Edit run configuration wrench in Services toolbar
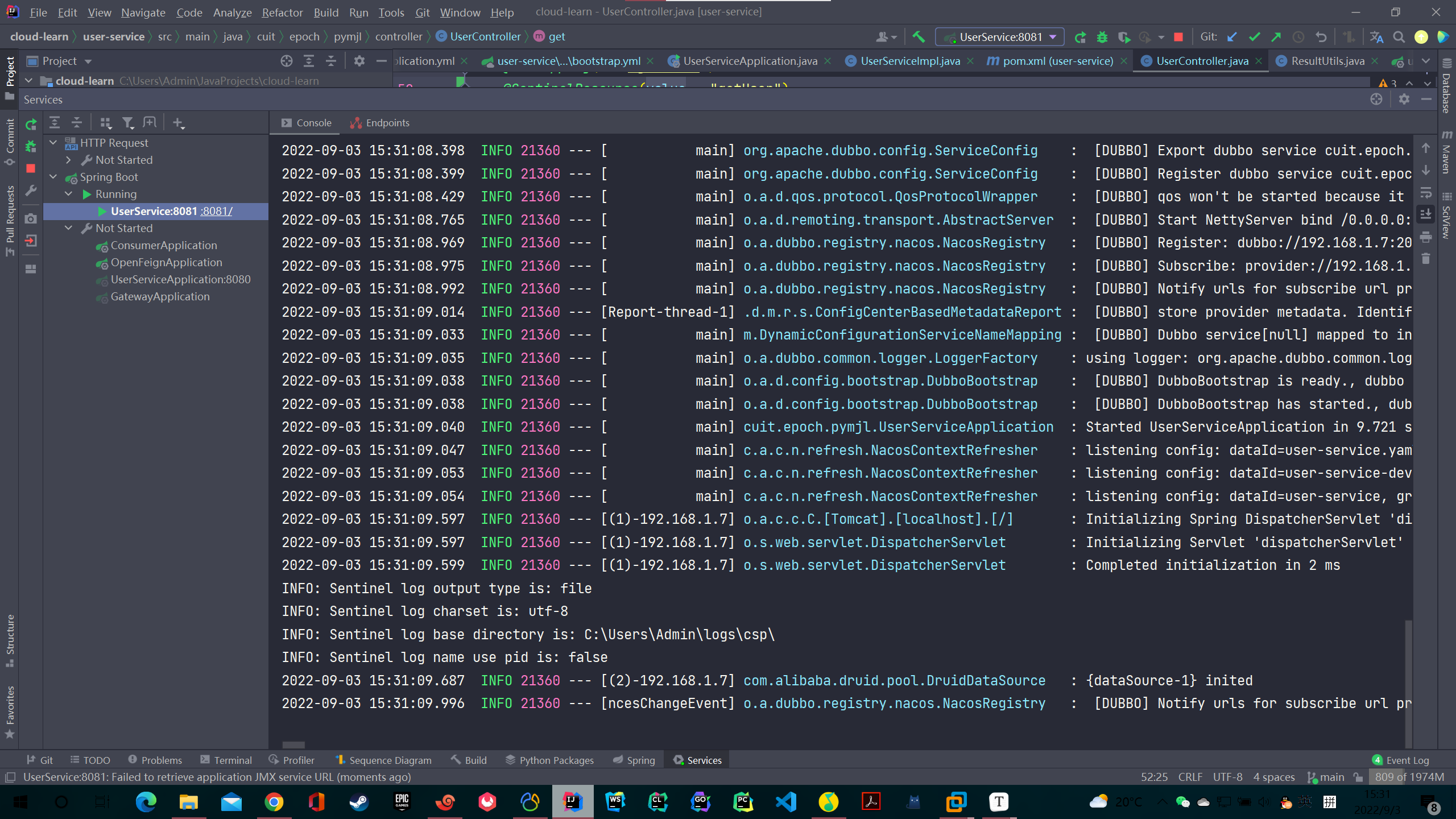Viewport: 1456px width, 819px height. coord(31,190)
